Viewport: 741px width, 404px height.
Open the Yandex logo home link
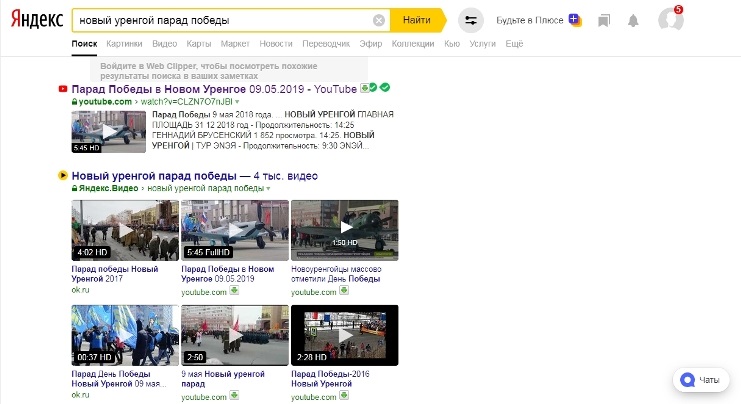[37, 19]
